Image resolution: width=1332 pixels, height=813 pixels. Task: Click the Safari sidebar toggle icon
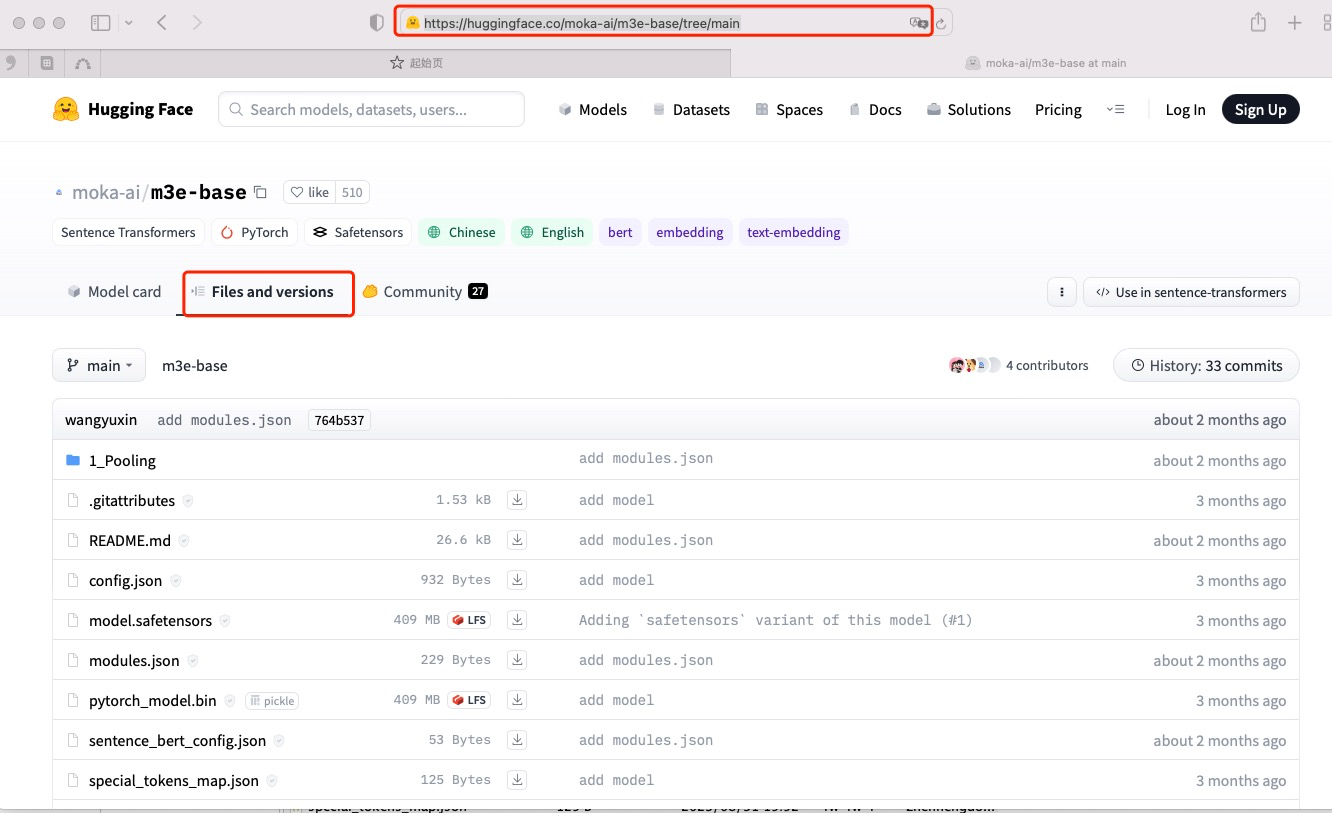coord(100,22)
